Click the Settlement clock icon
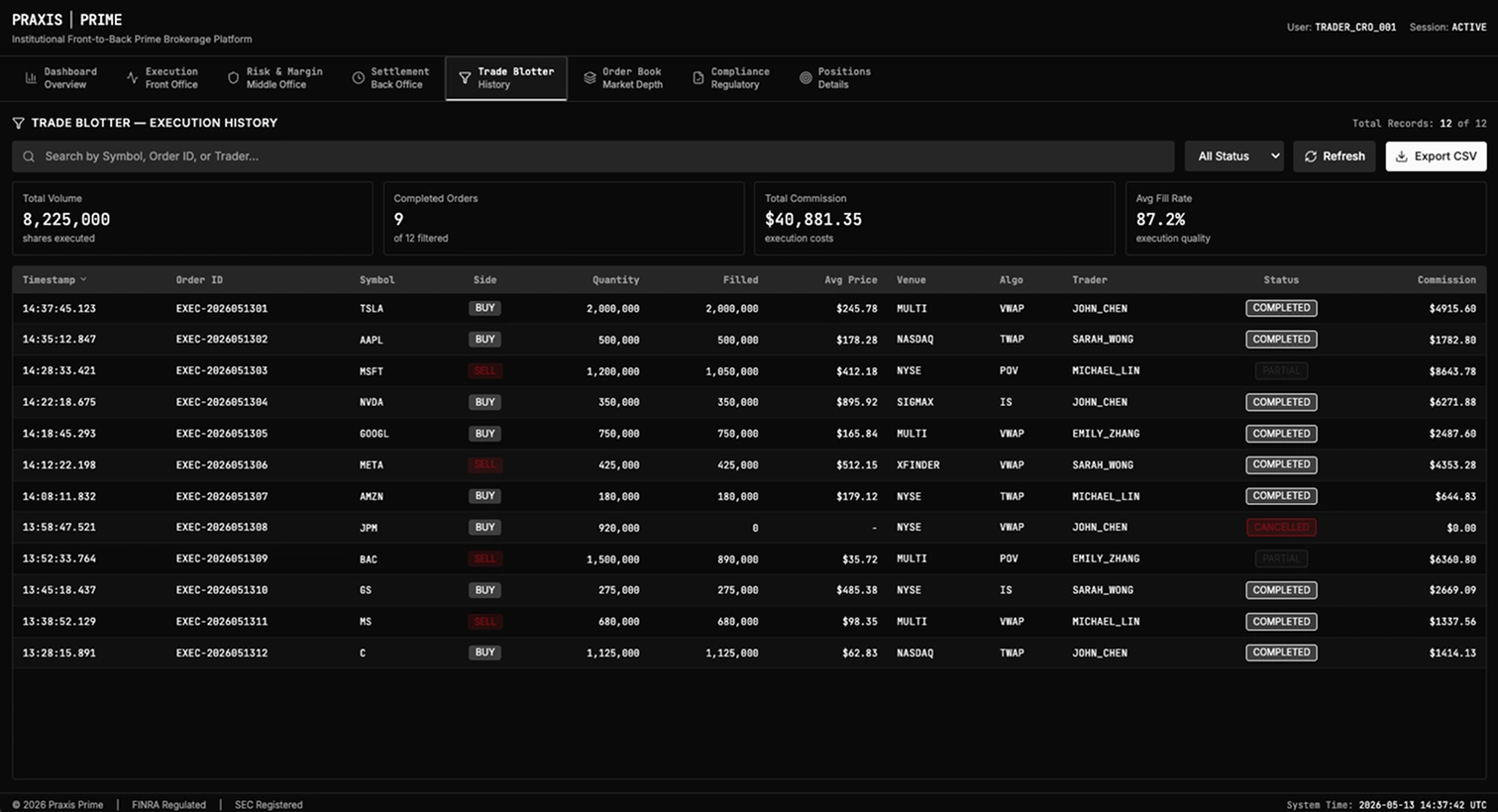 point(358,78)
